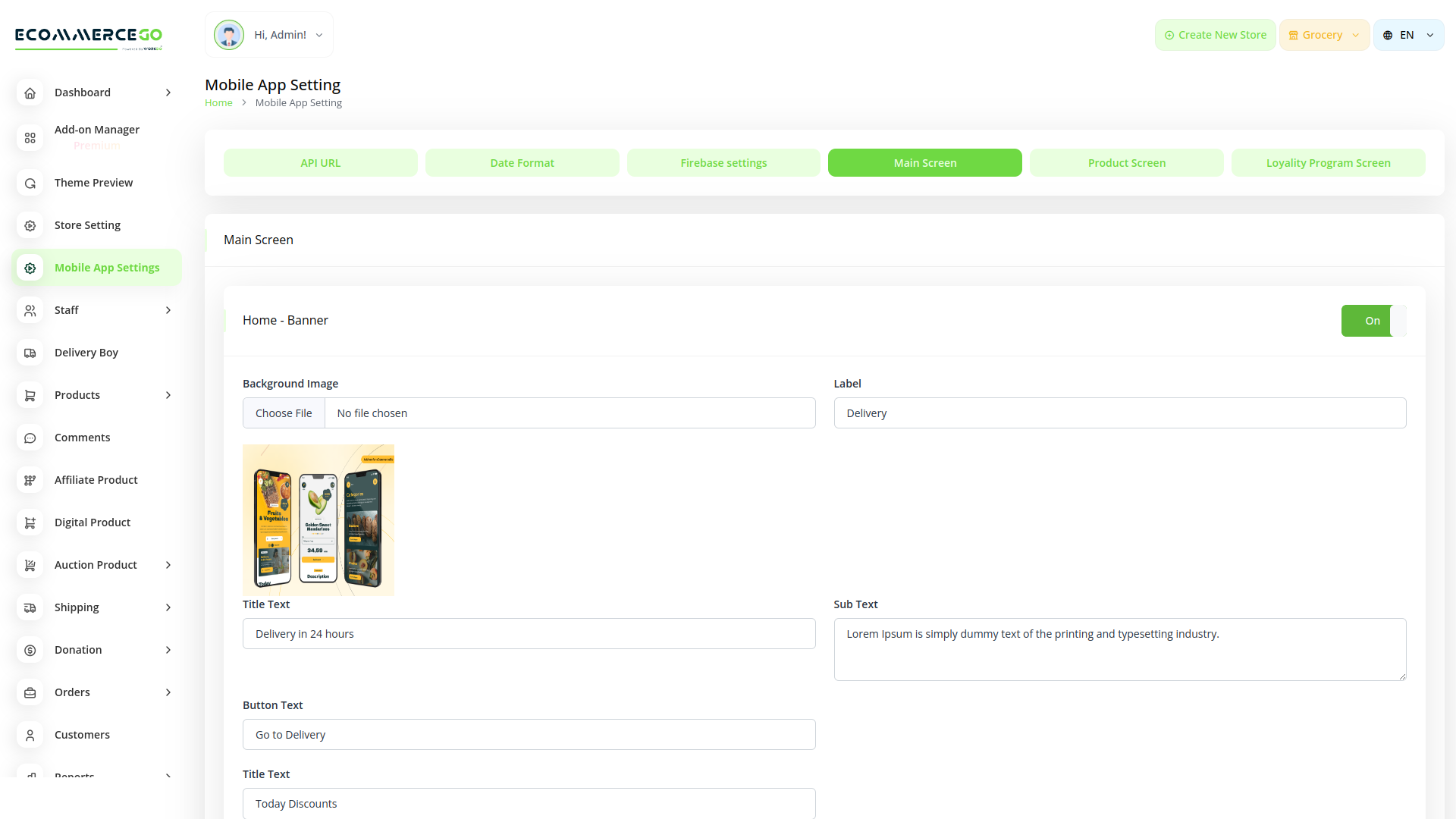Image resolution: width=1456 pixels, height=819 pixels.
Task: Open the Customers section icon
Action: pos(30,735)
